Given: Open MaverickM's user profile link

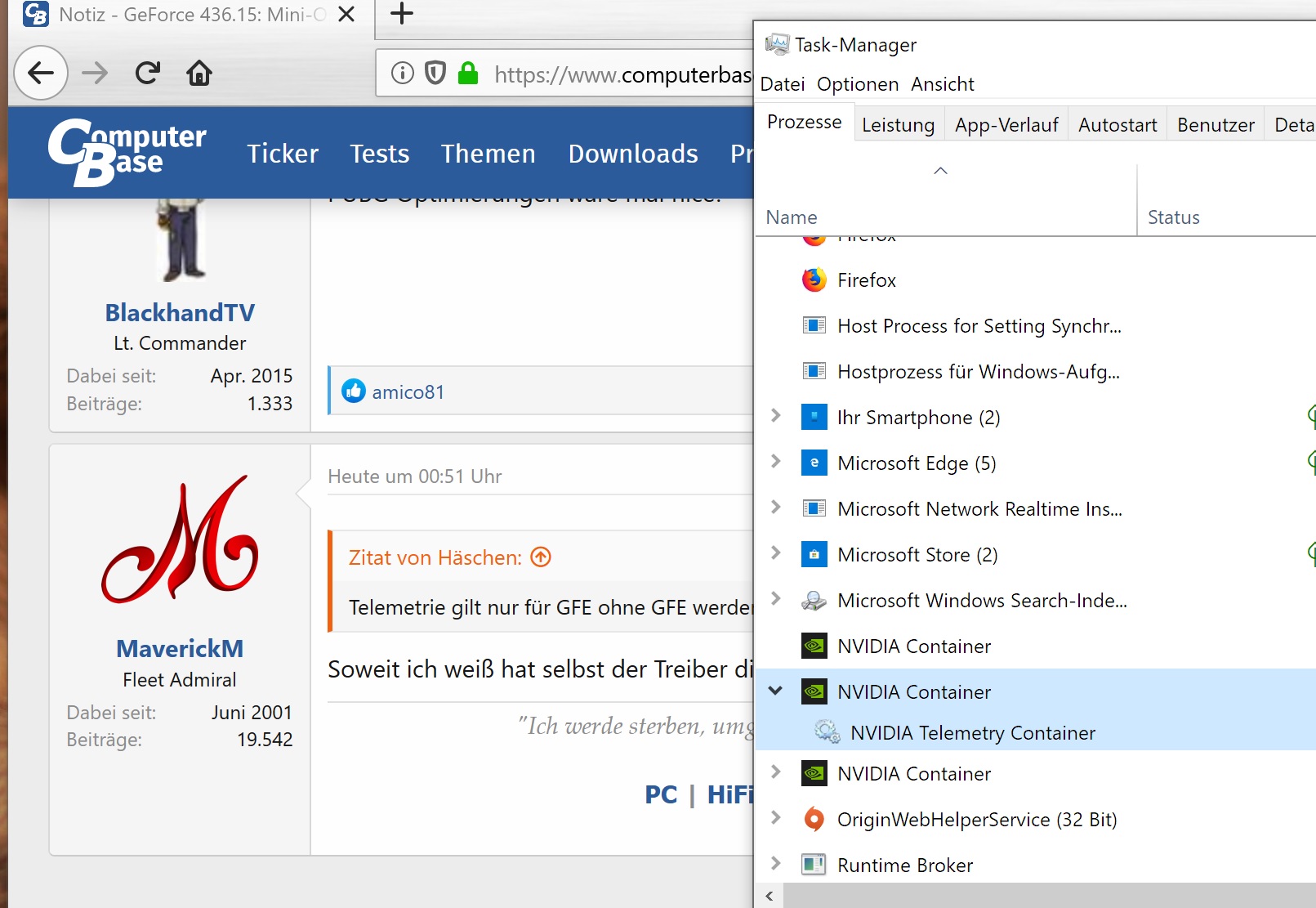Looking at the screenshot, I should click(180, 648).
